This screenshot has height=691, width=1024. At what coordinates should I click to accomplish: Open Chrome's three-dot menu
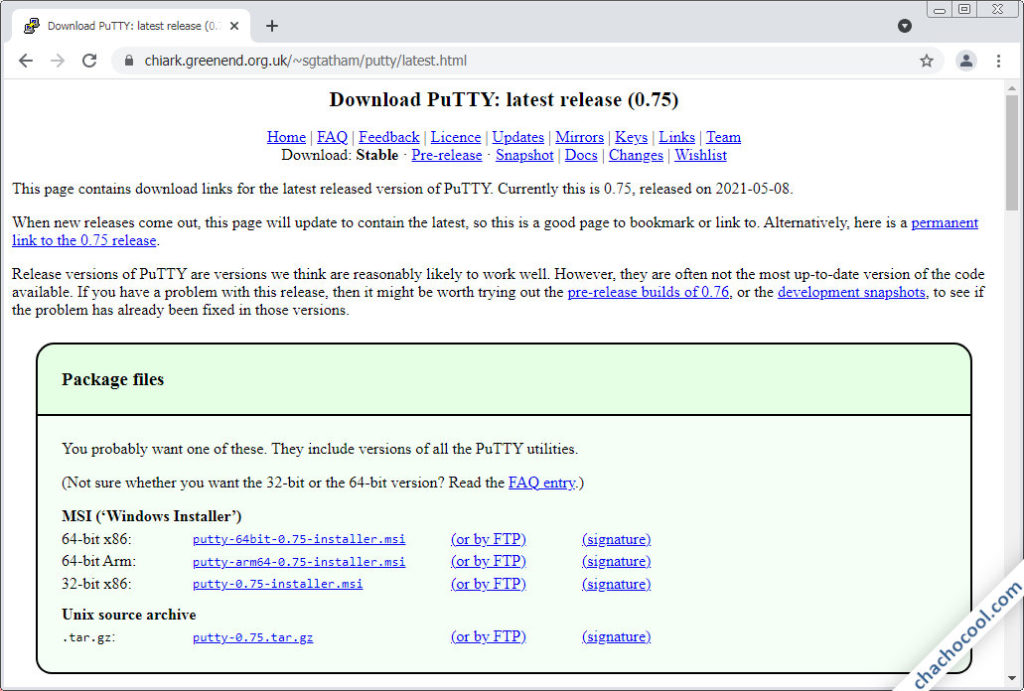pyautogui.click(x=998, y=61)
